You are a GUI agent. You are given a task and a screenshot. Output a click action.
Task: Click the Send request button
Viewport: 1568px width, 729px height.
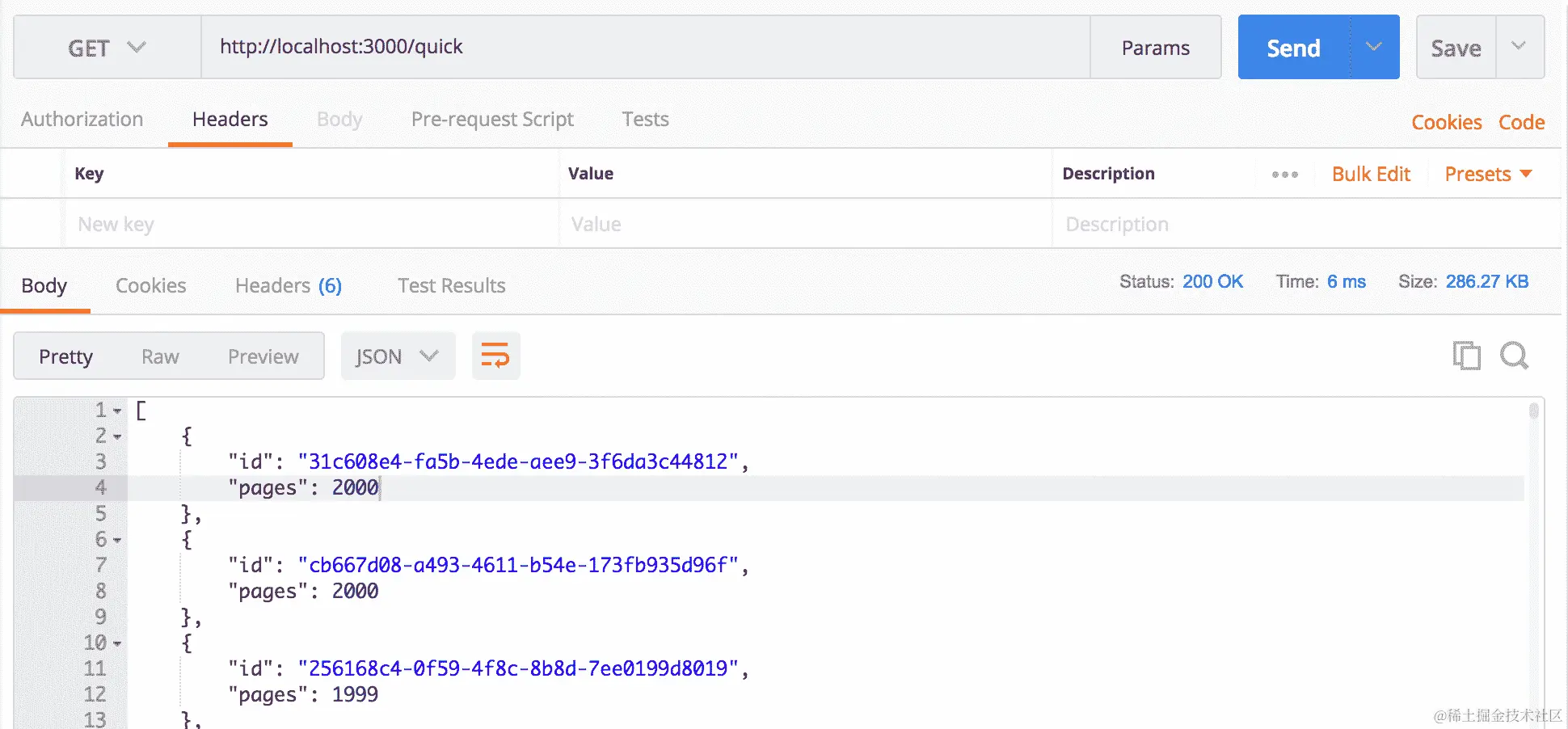(1293, 48)
